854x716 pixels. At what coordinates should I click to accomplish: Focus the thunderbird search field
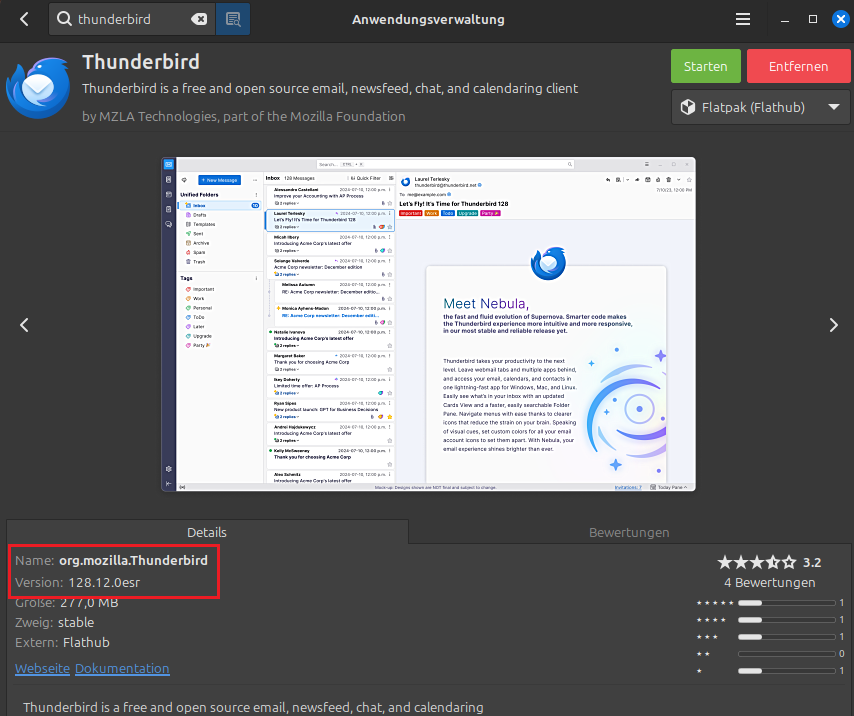point(131,20)
